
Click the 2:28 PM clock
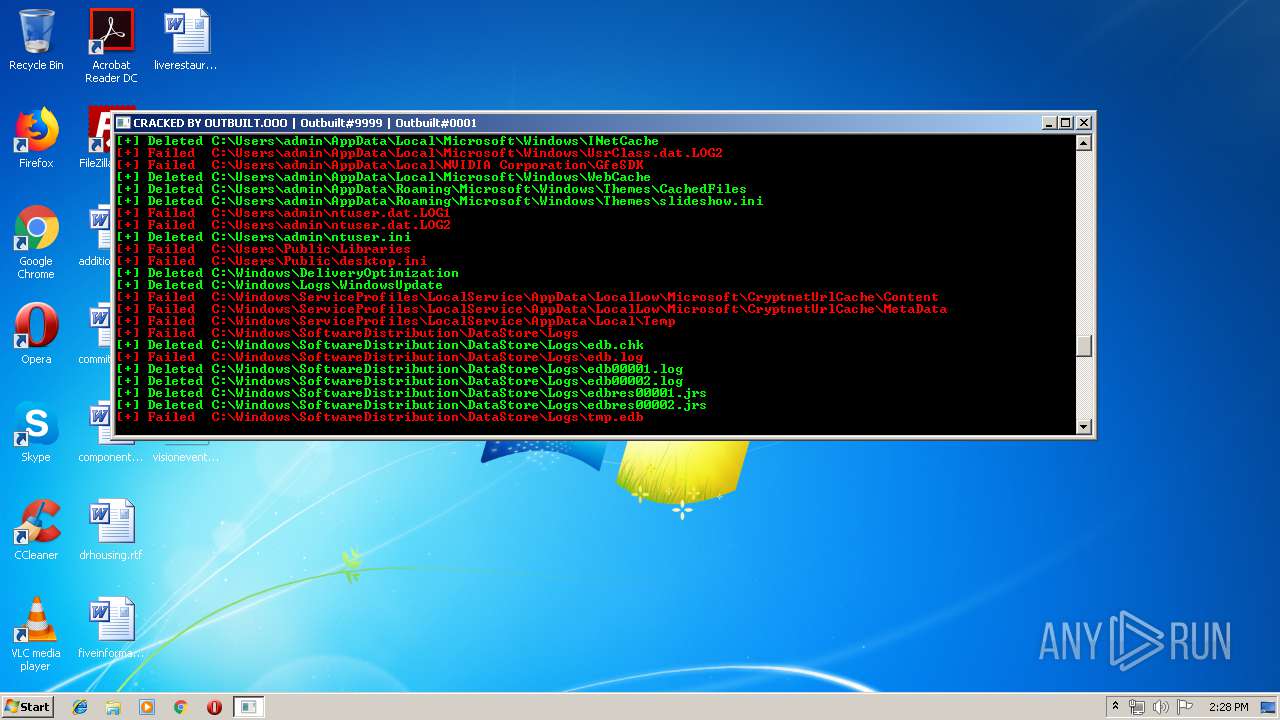(1228, 707)
